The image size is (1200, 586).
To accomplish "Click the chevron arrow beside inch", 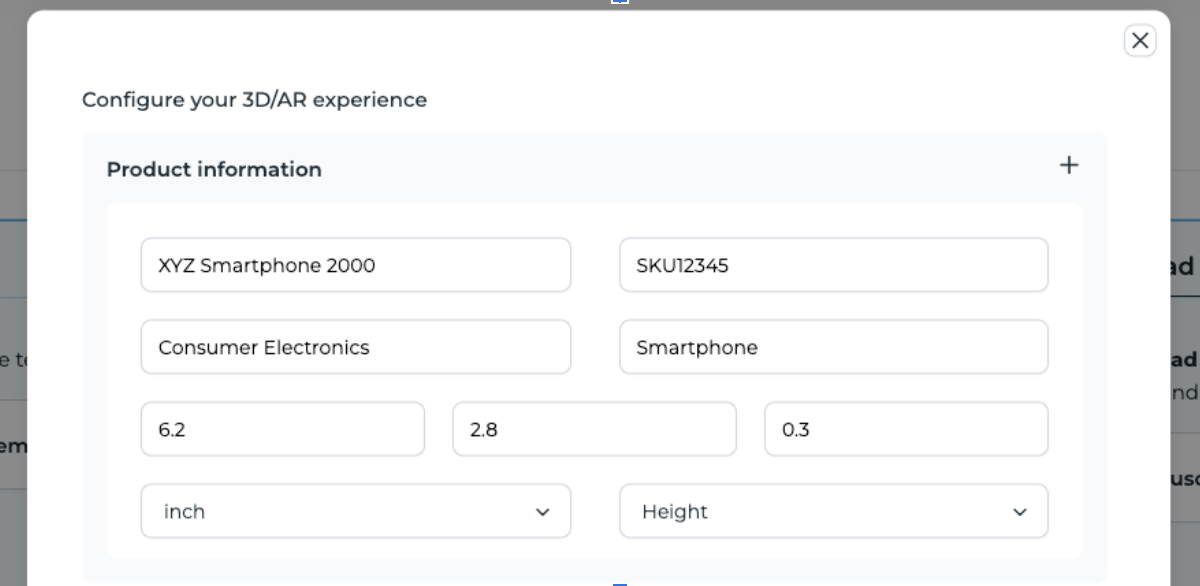I will [543, 512].
